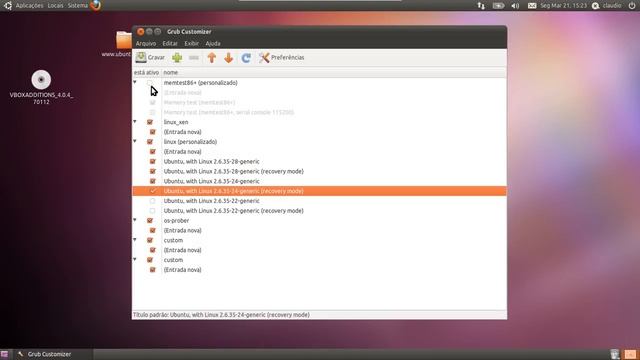Open the Locais panel menu
This screenshot has width=640, height=360.
click(56, 5)
